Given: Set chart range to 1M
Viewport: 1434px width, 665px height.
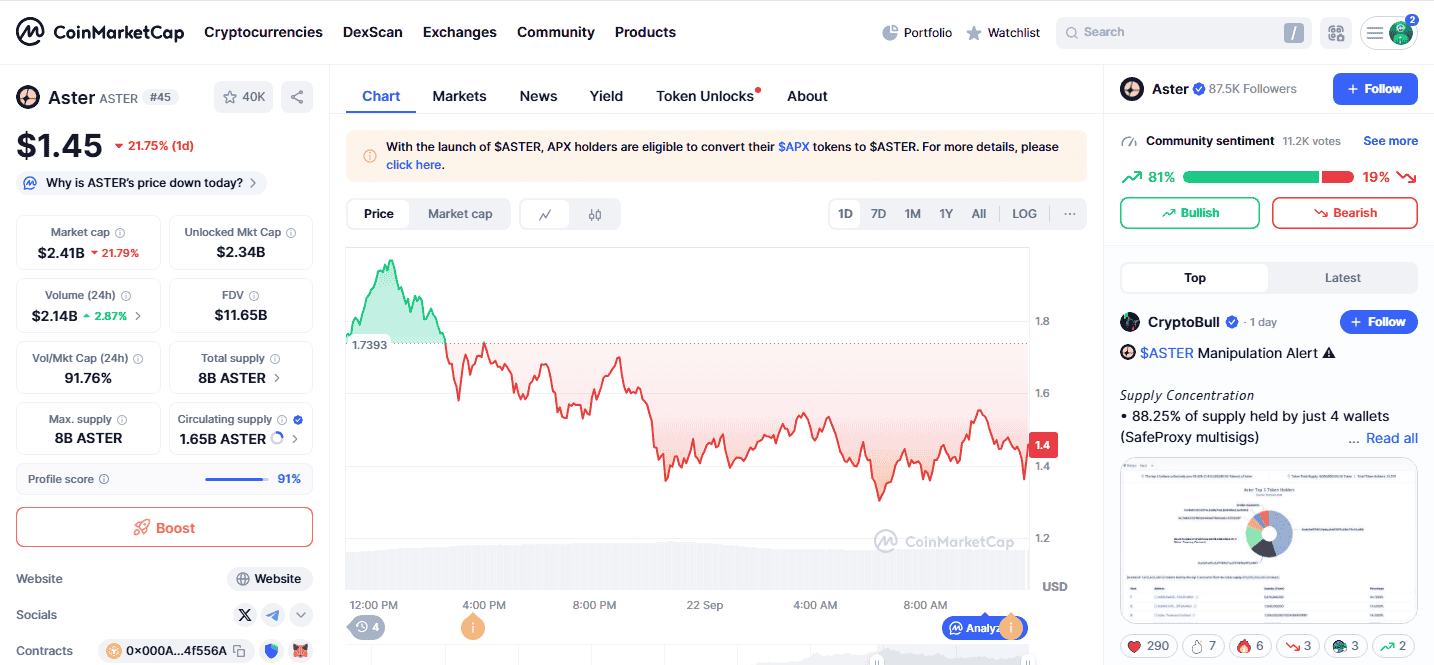Looking at the screenshot, I should coord(912,214).
